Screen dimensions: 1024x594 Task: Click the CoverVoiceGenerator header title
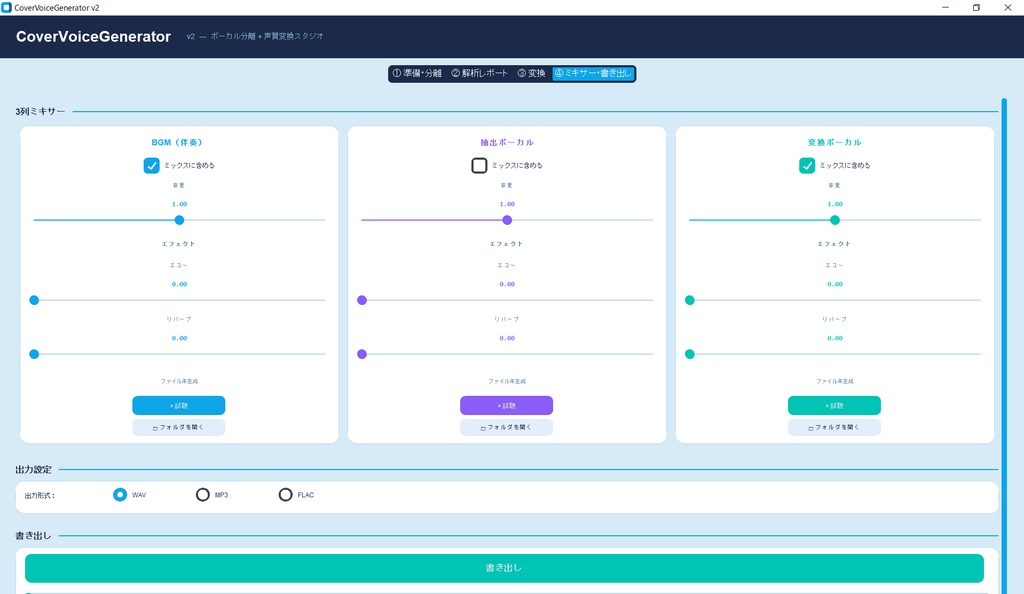click(93, 37)
